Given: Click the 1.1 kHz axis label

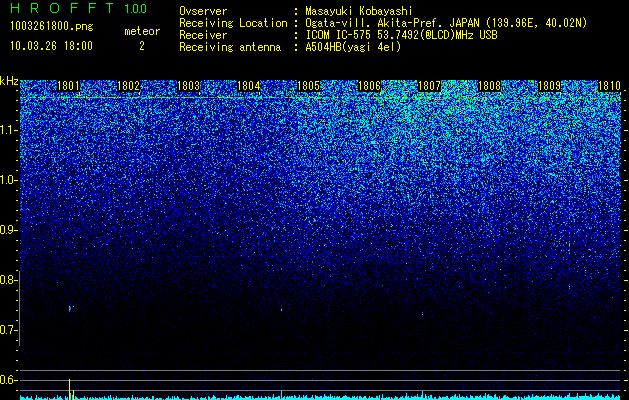Looking at the screenshot, I should 8,130.
